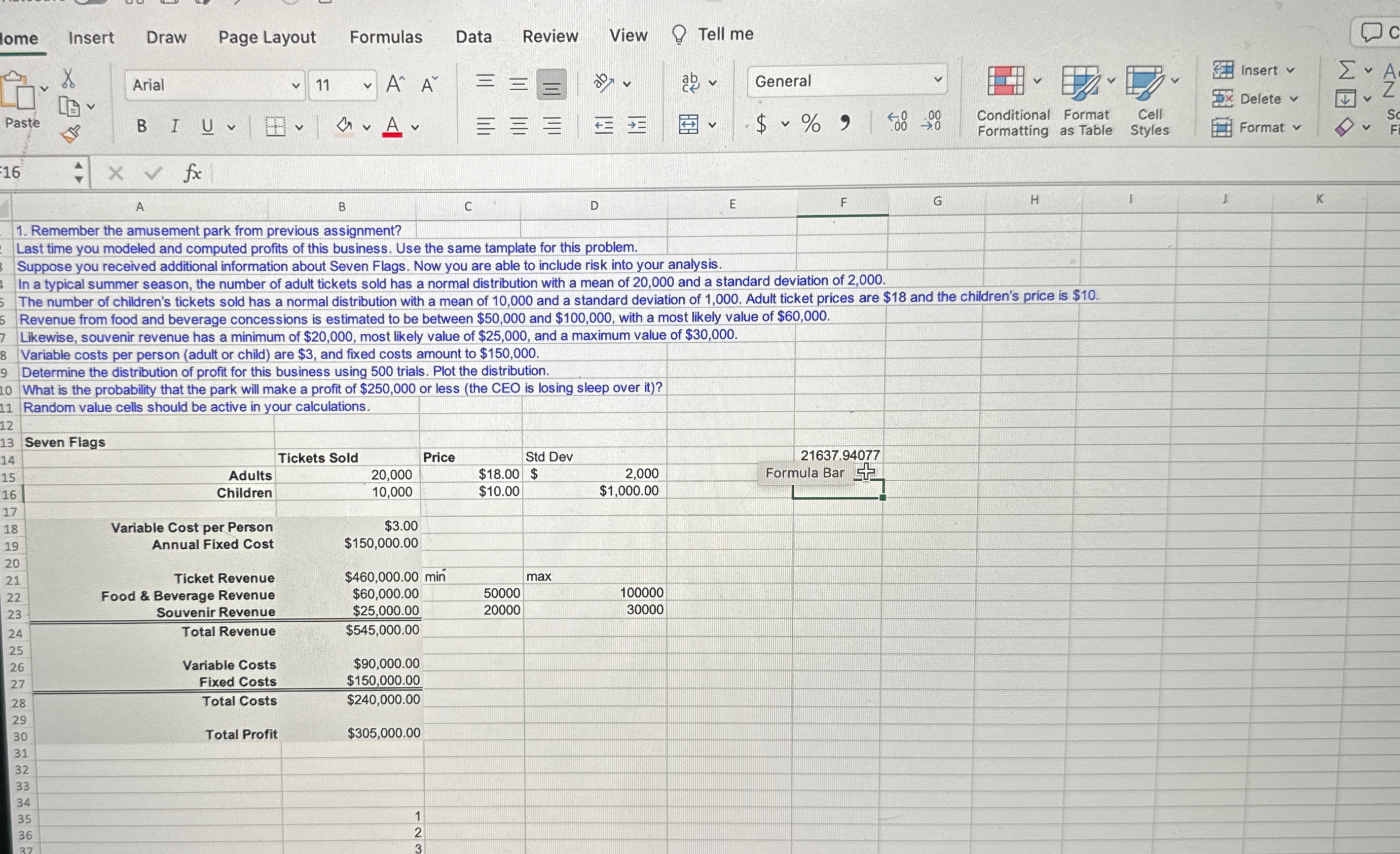The height and width of the screenshot is (854, 1400).
Task: Click the Cut scissors icon
Action: (x=68, y=79)
